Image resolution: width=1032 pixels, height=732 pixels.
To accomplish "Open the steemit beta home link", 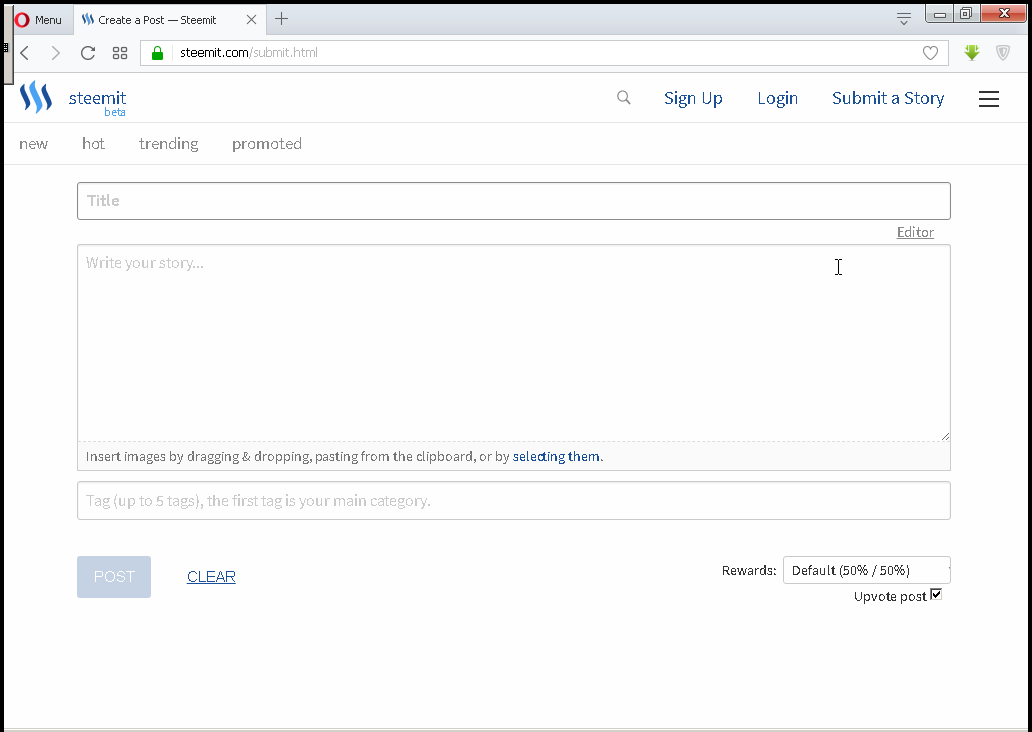I will pyautogui.click(x=97, y=102).
